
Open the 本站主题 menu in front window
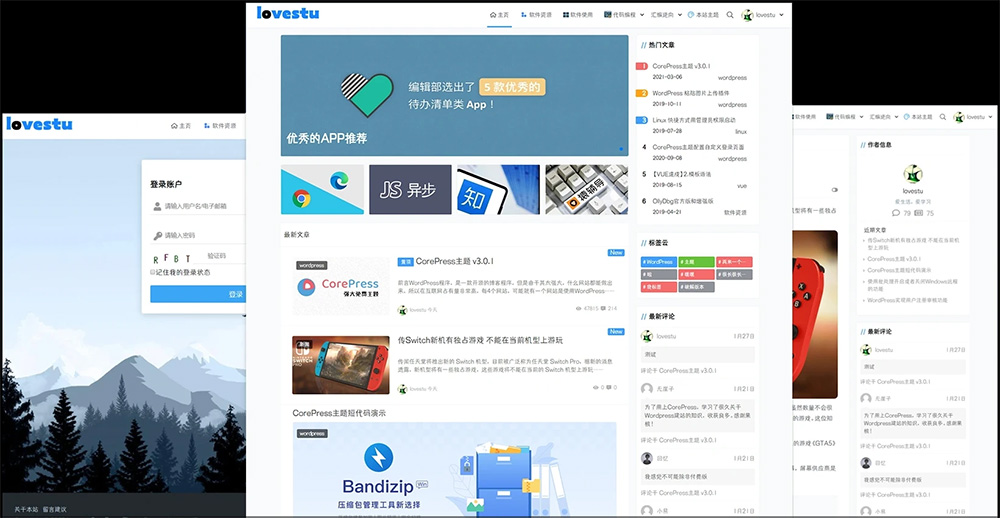pos(704,15)
